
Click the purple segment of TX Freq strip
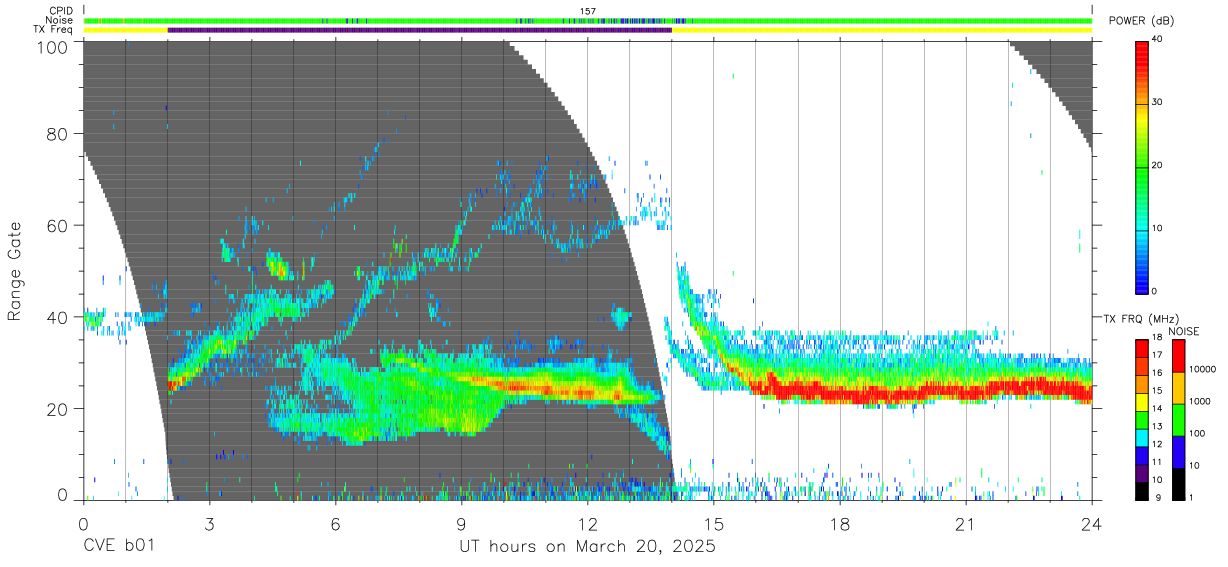point(420,30)
